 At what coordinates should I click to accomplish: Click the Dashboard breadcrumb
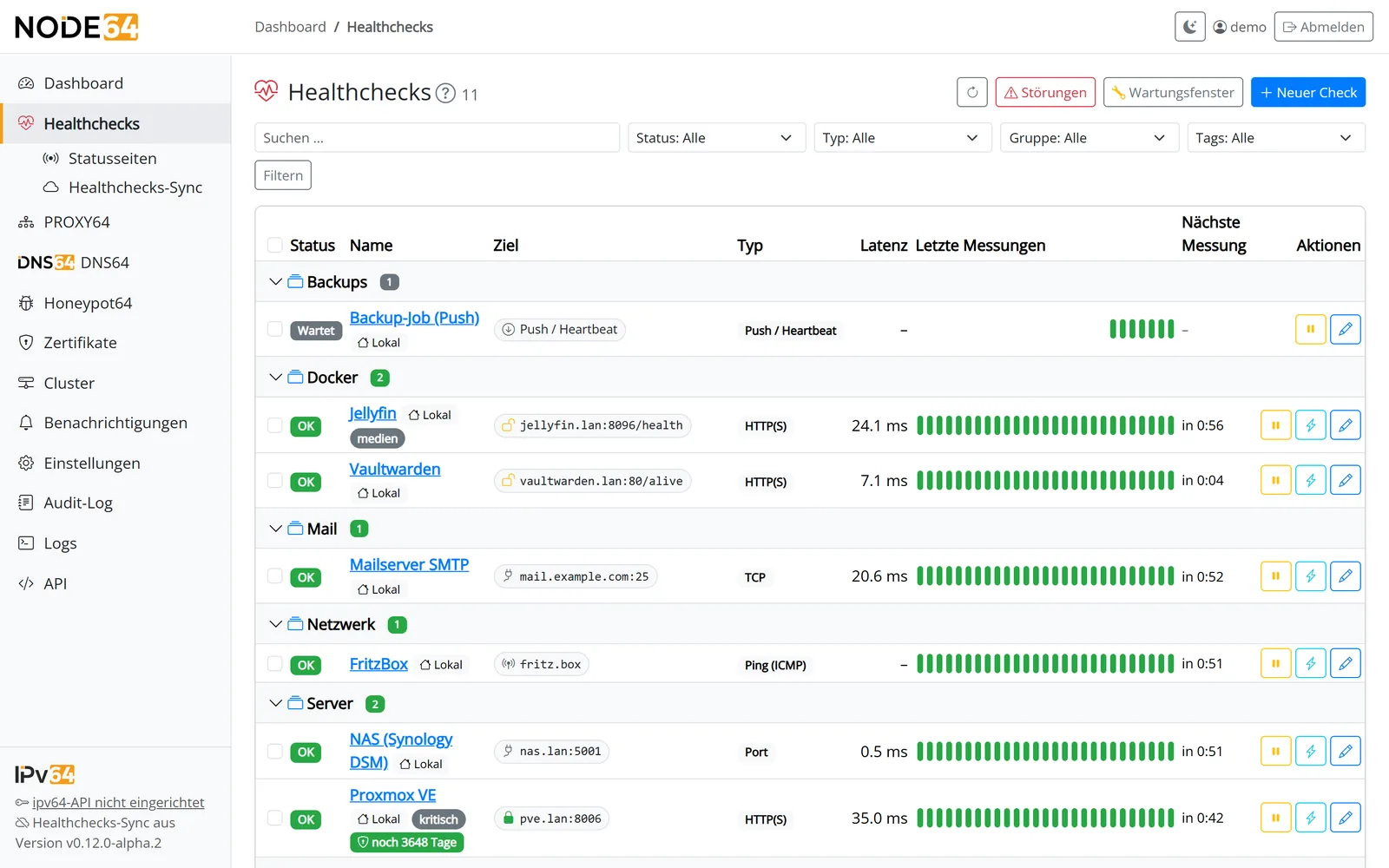coord(290,27)
